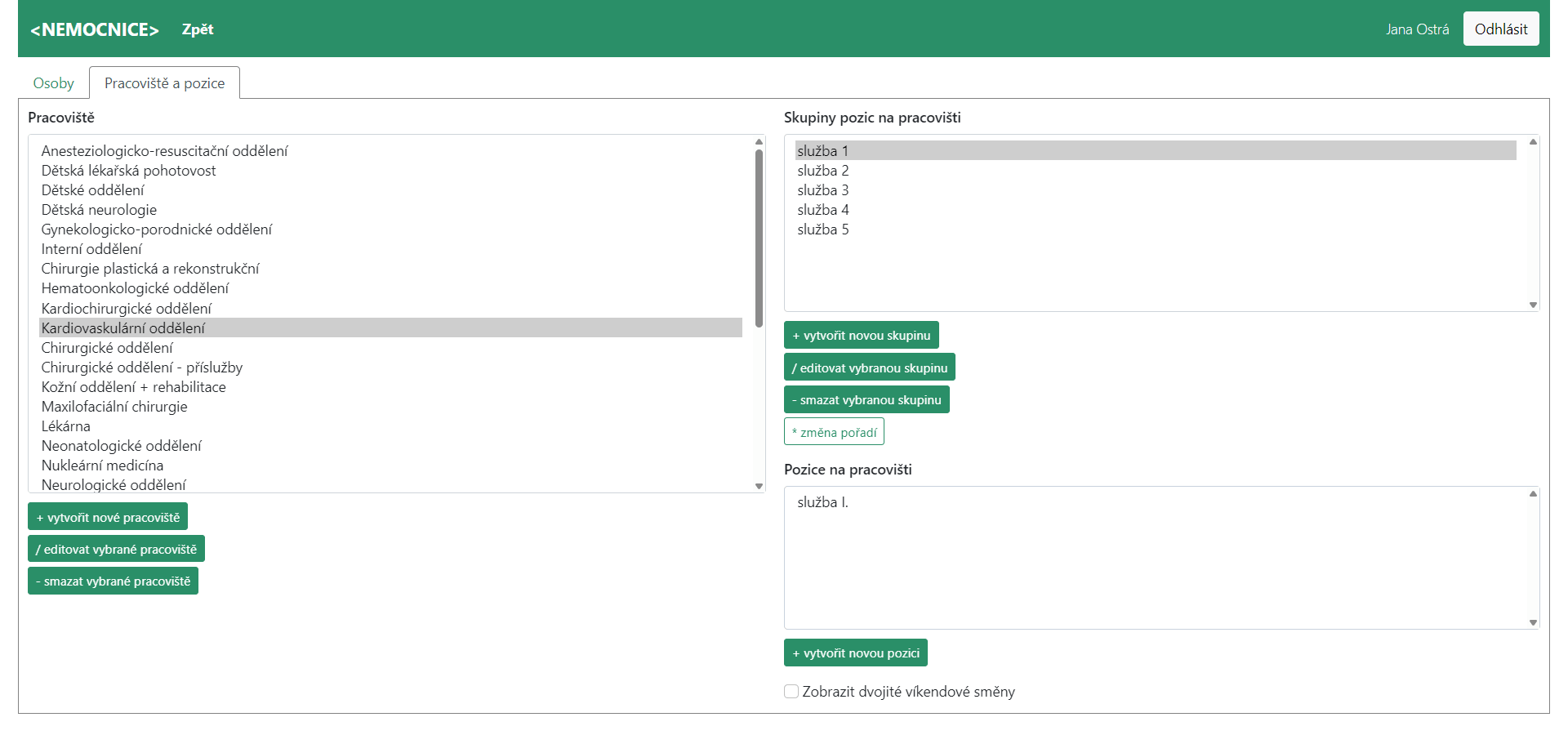Log out with Odhlásit button
Screen dimensions: 1568x744
(x=1501, y=29)
